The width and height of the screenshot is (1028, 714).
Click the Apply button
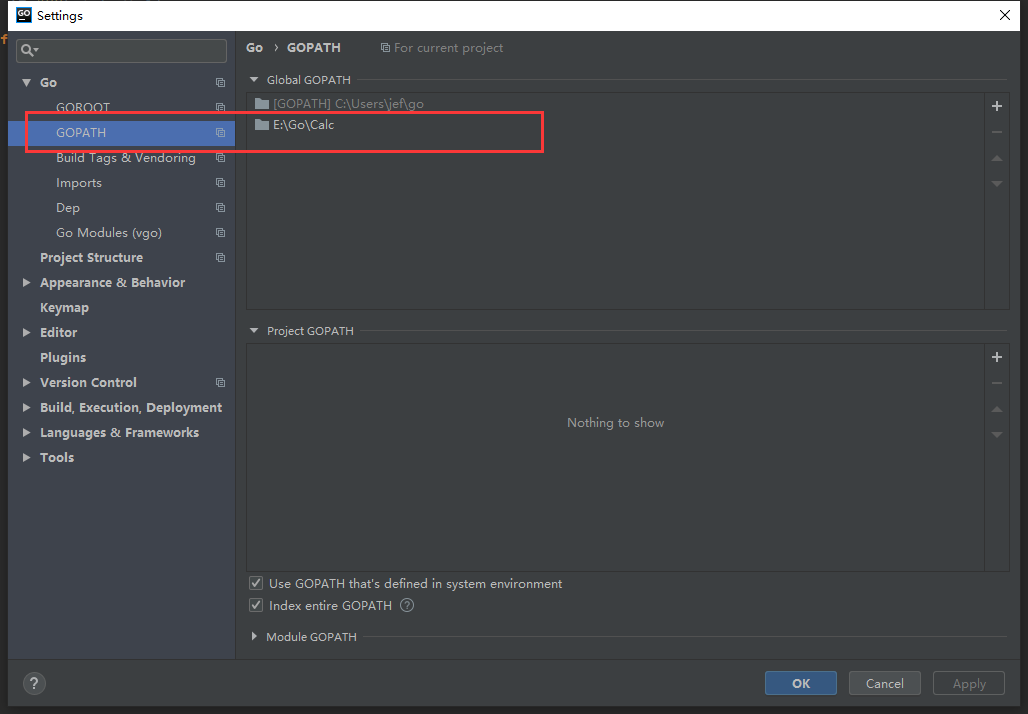coord(969,683)
